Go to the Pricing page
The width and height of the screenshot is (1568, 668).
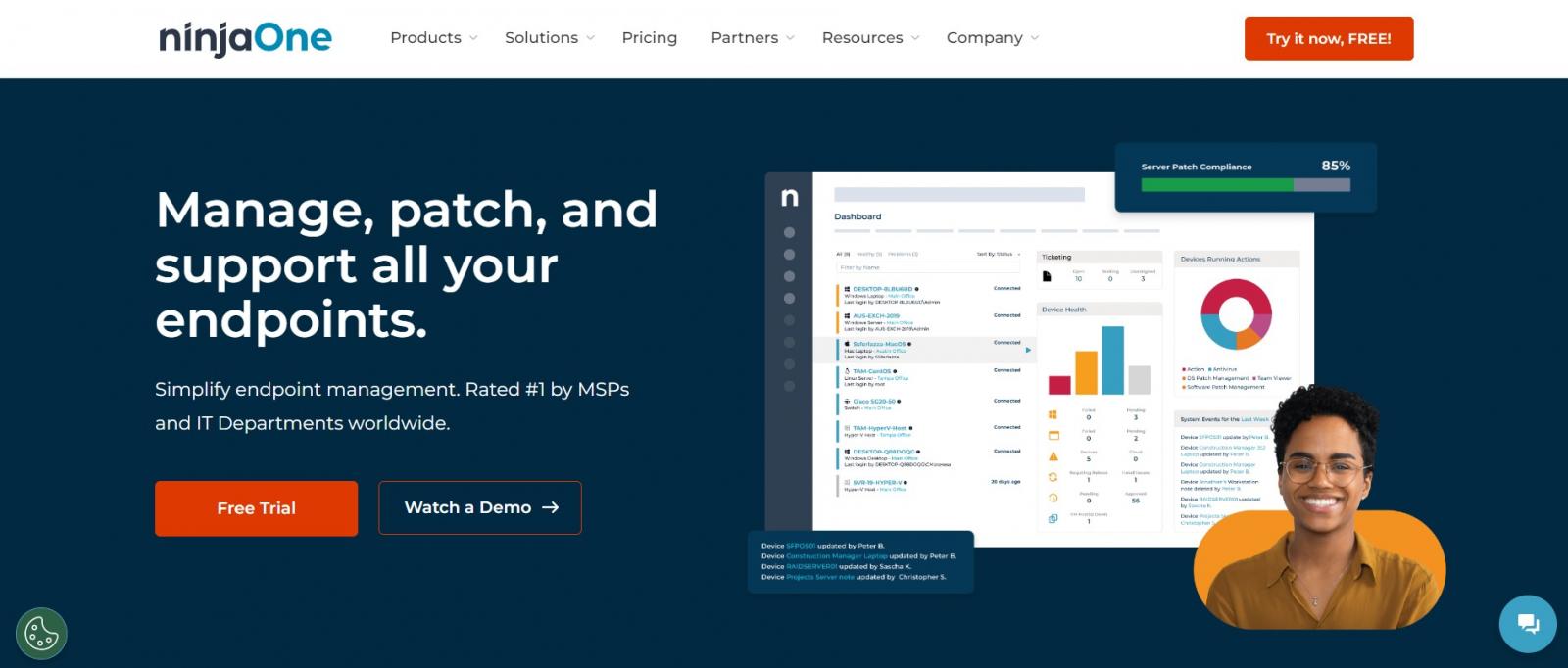point(650,38)
